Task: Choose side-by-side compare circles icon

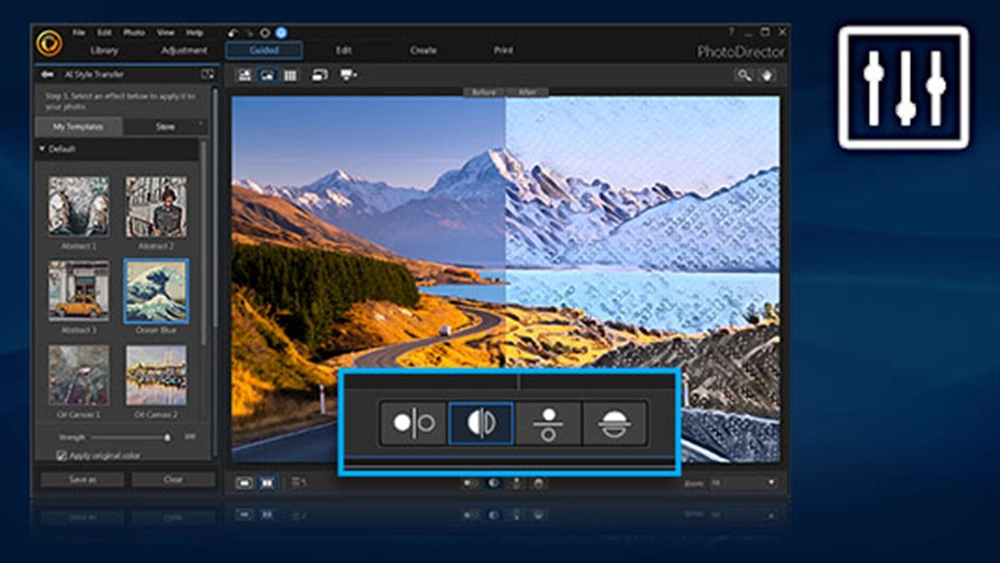Action: pos(413,423)
